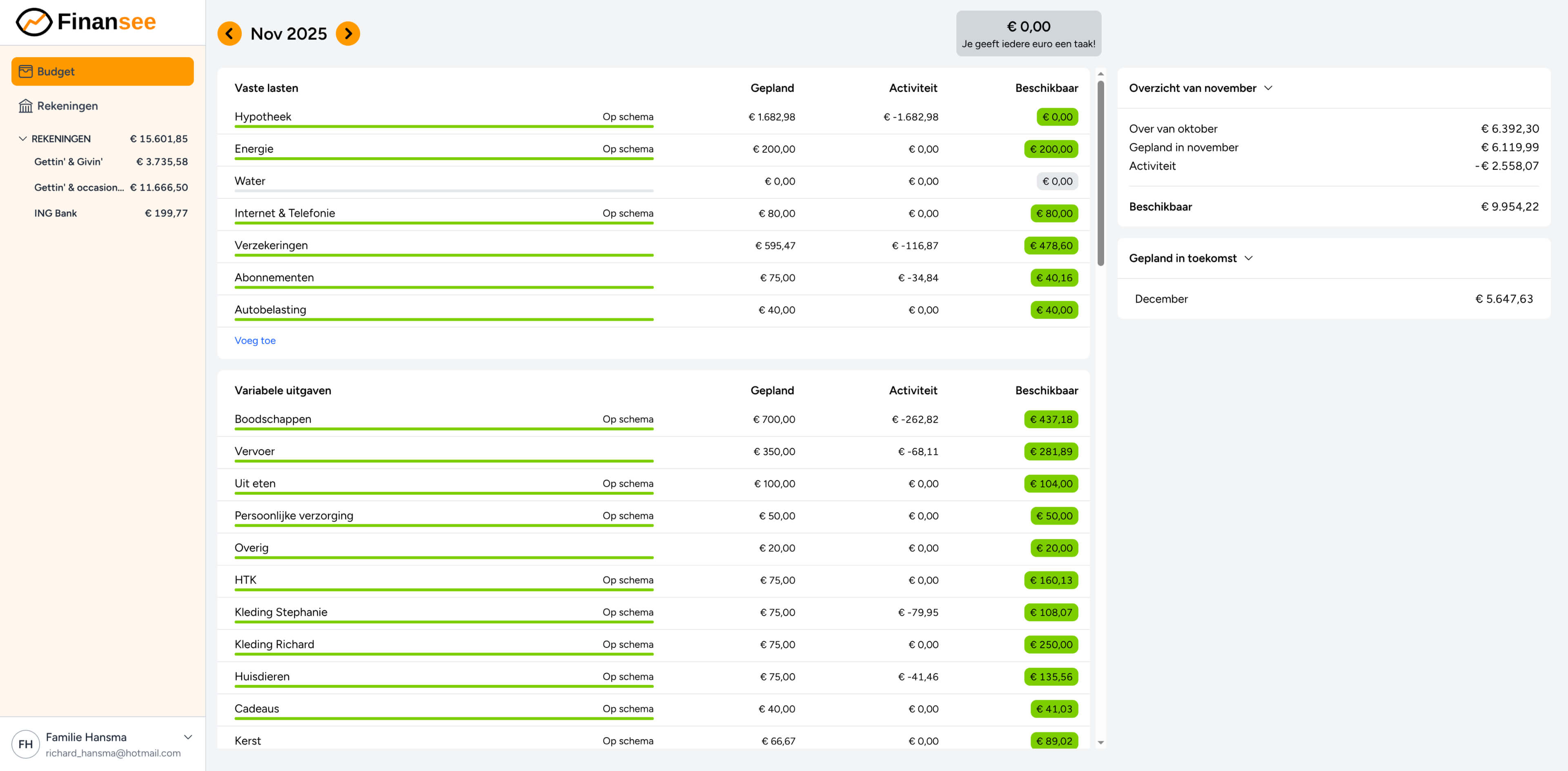Click the Hypotheek green progress bar

point(444,127)
